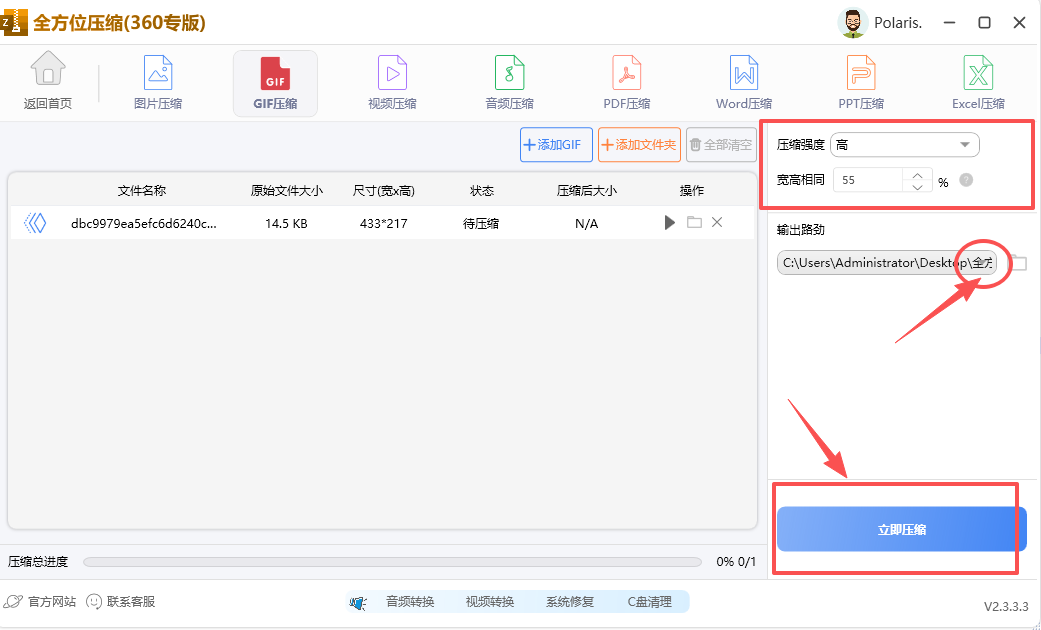Open the 压缩强度 dropdown
The height and width of the screenshot is (630, 1041).
903,144
